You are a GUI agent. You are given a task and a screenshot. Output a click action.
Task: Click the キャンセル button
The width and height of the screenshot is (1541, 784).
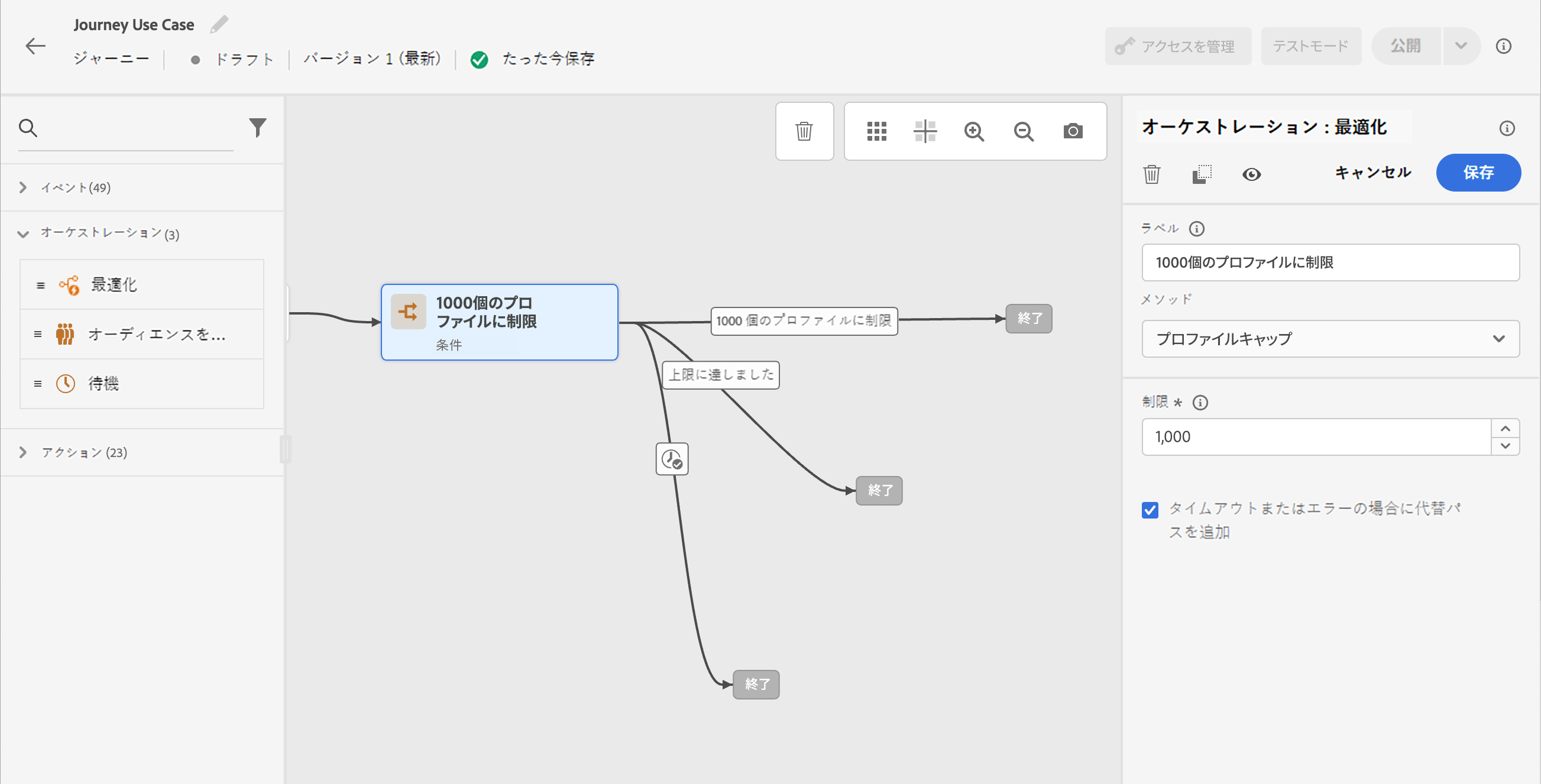tap(1373, 172)
